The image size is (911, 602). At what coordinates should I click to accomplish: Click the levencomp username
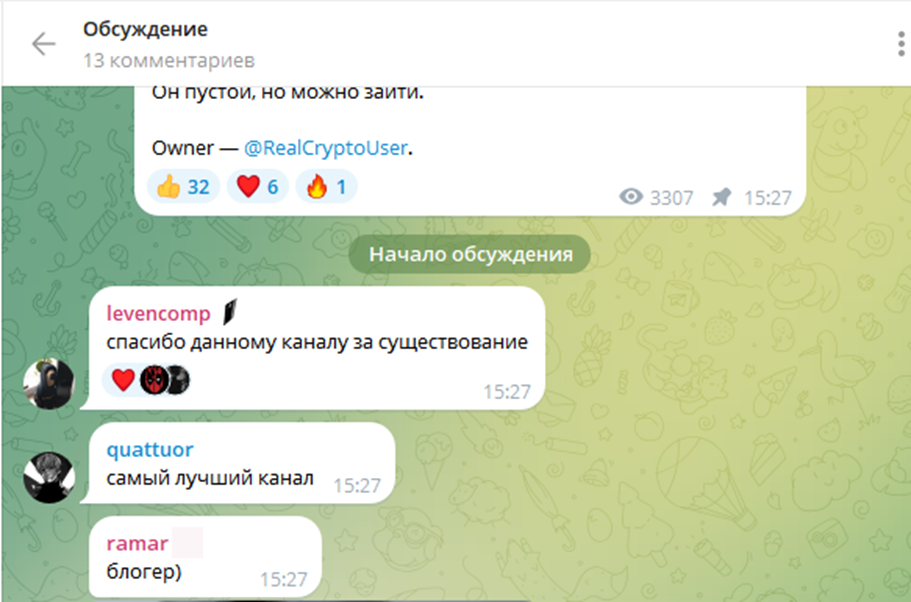tap(158, 314)
